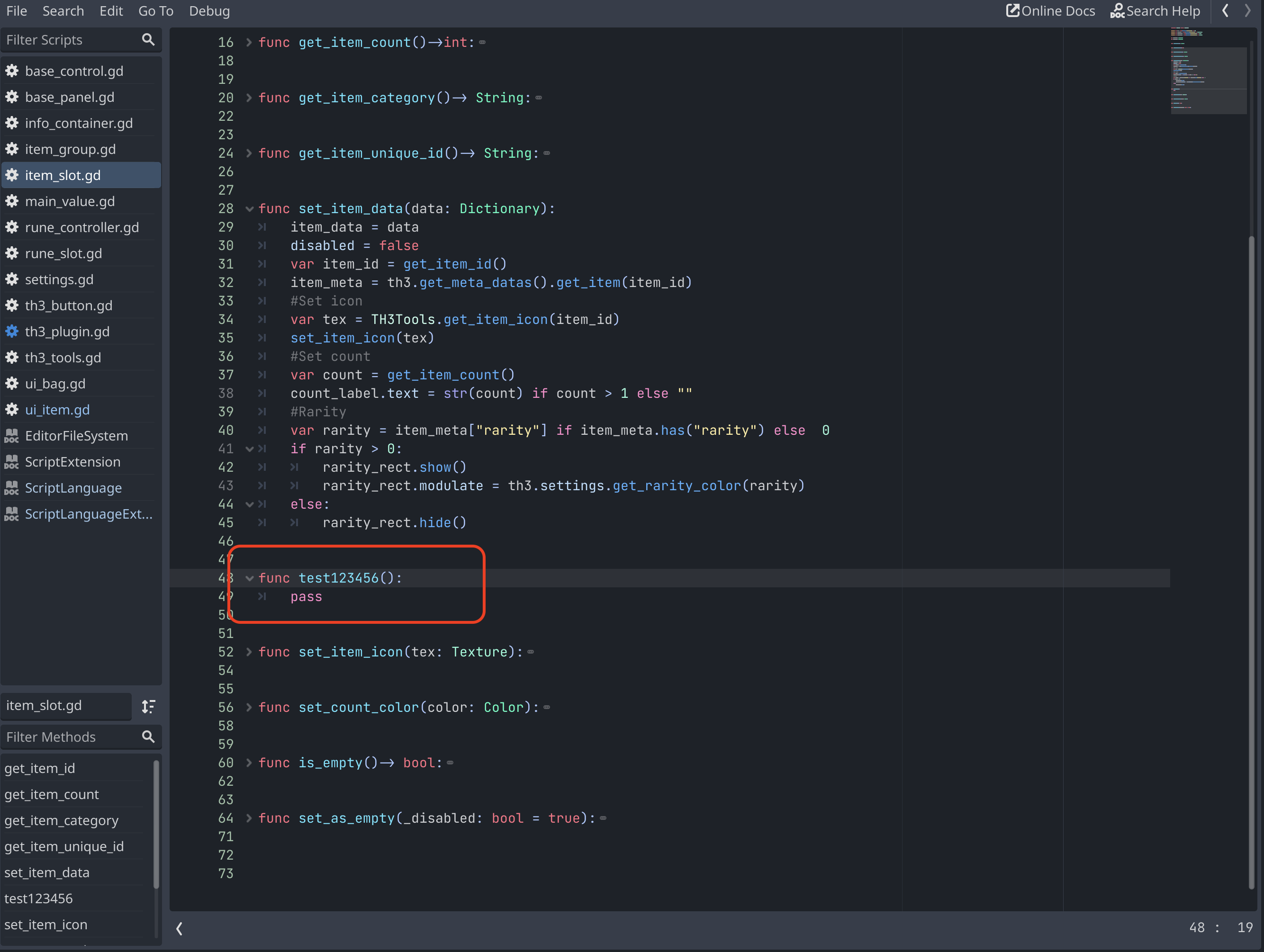Click the code minimap overview
This screenshot has height=952, width=1264.
(1208, 72)
